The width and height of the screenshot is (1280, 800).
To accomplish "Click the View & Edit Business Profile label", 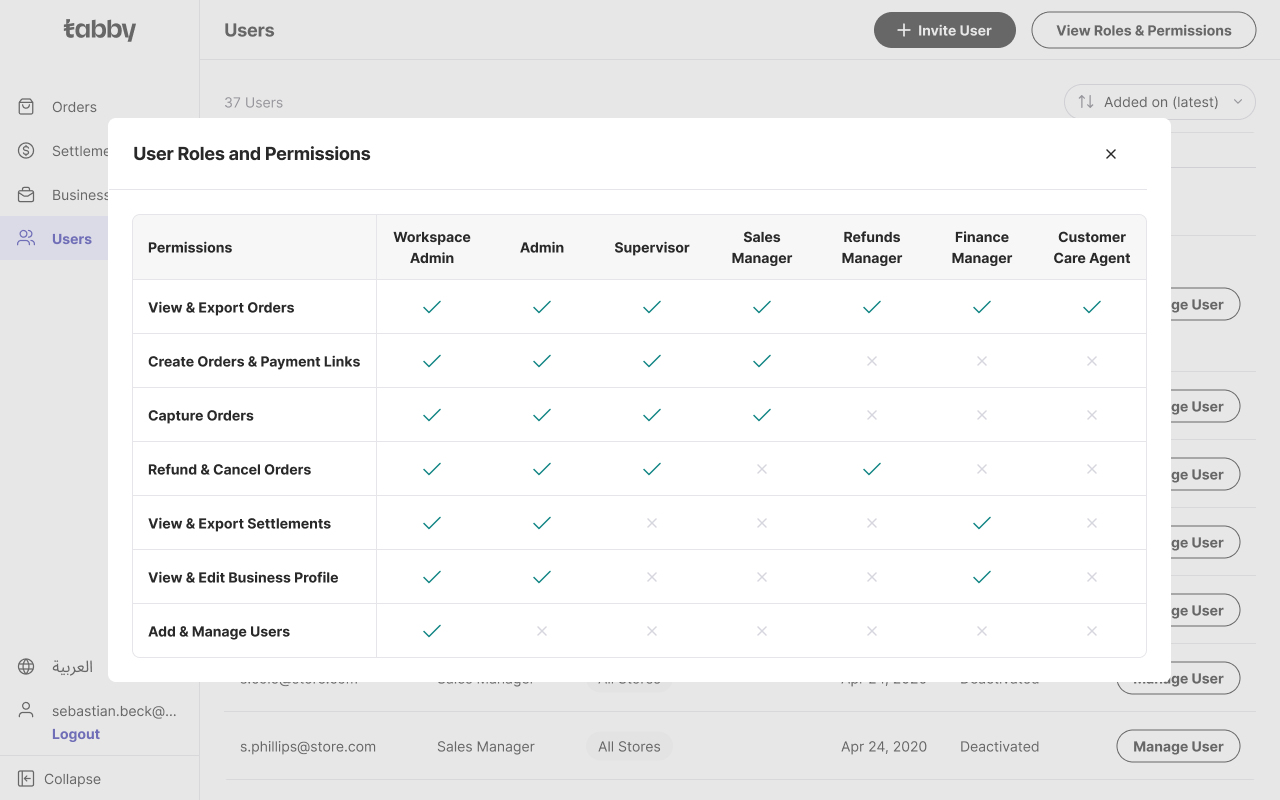I will coord(243,577).
